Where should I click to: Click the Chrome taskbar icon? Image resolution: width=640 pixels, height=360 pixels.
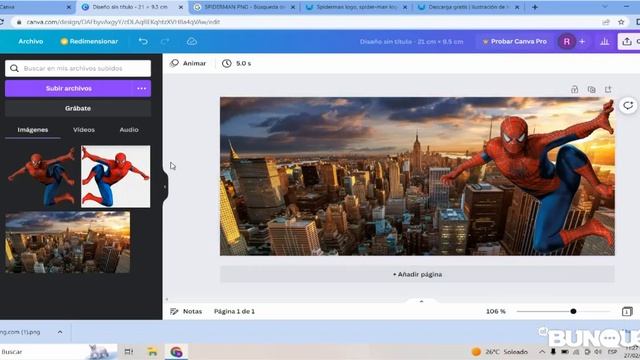click(176, 351)
